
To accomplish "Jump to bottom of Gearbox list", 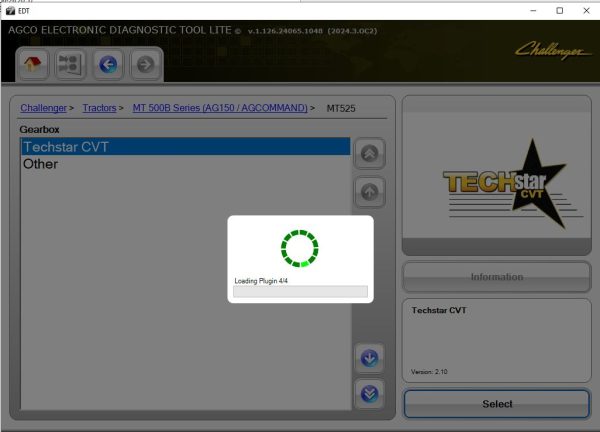I will coord(369,394).
